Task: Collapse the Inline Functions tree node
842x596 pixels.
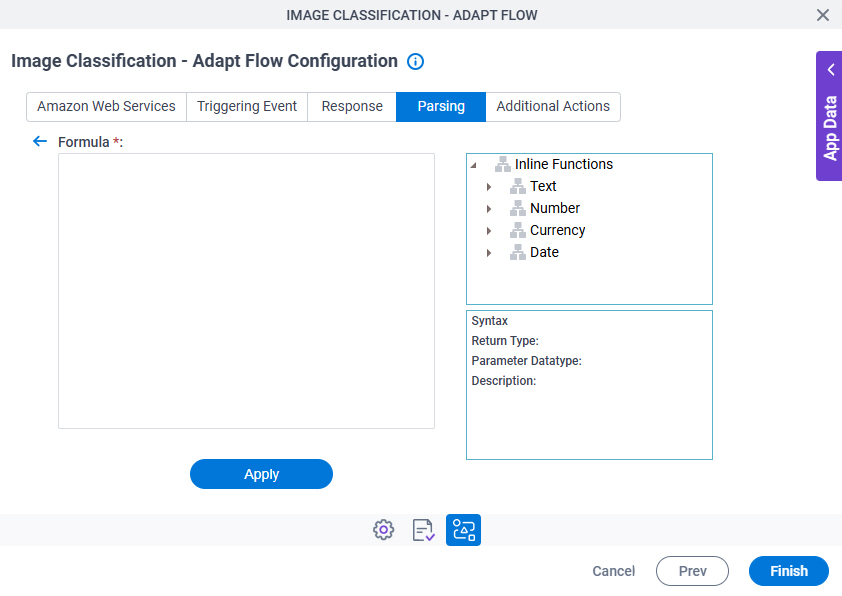Action: (x=474, y=165)
